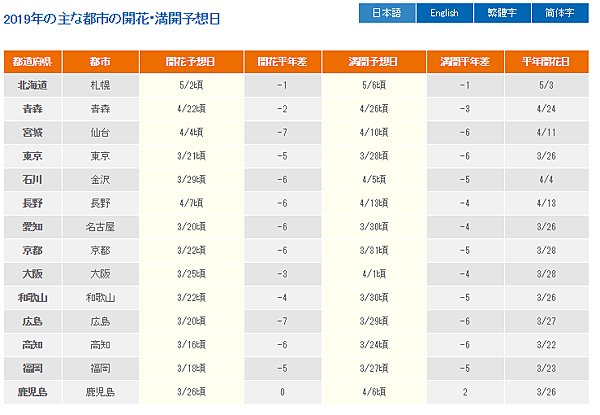Select the 愛知 prefecture cell

[x=33, y=227]
